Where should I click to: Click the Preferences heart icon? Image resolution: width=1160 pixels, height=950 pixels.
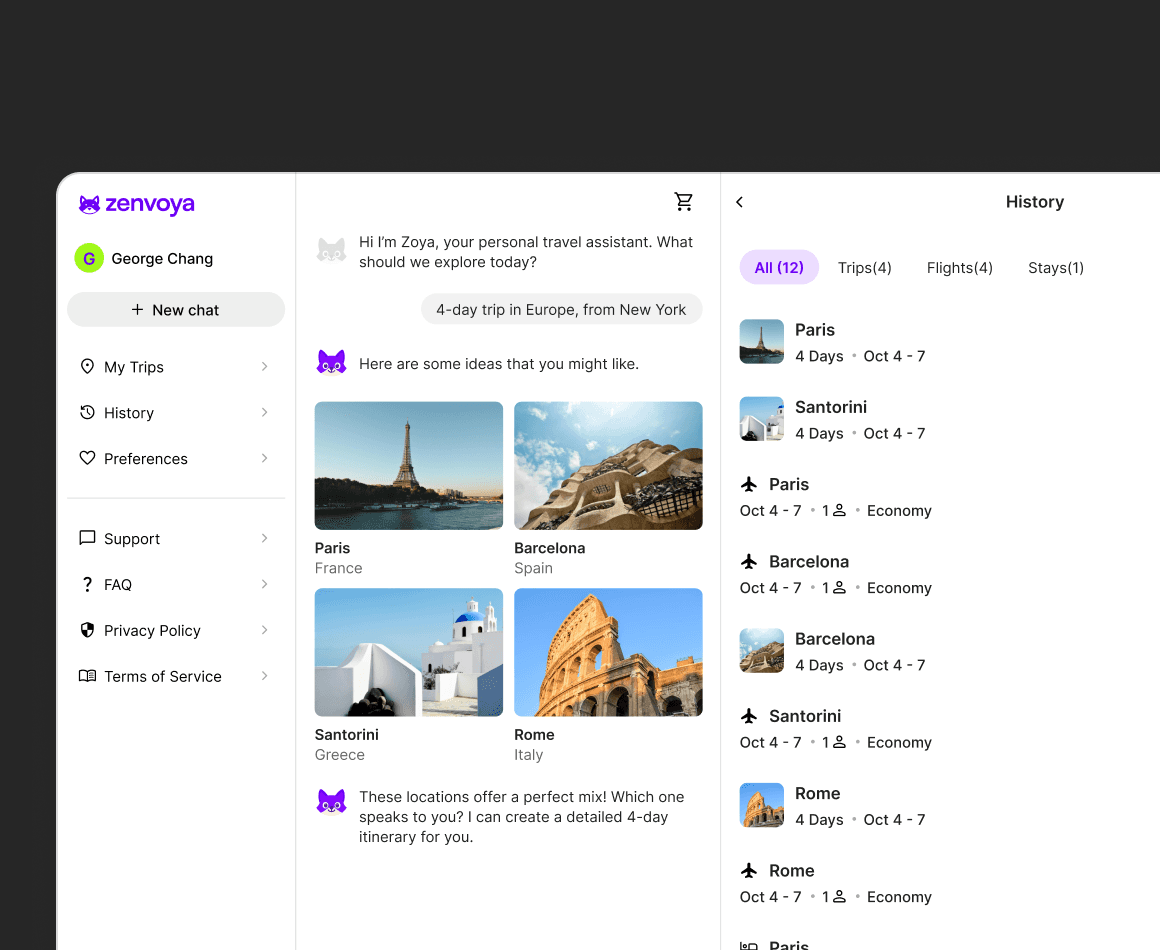(87, 459)
